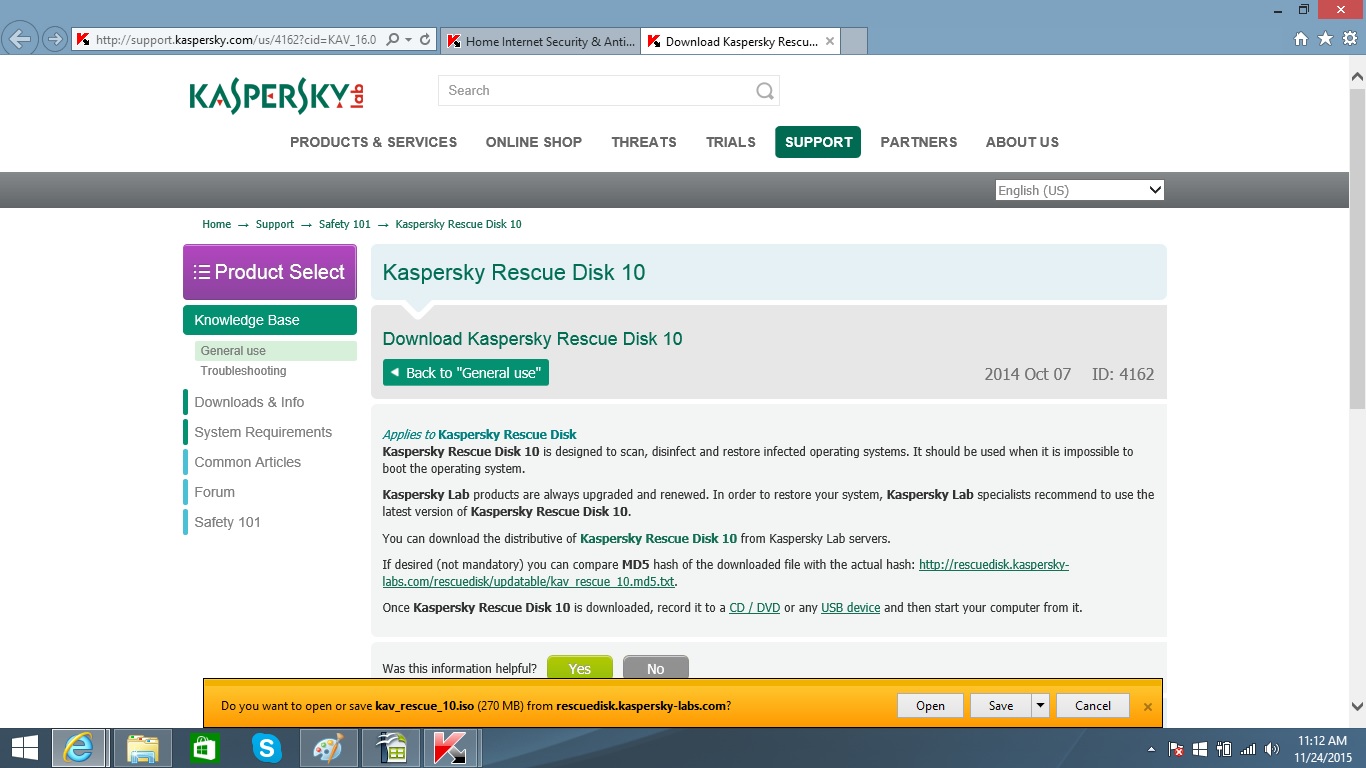Open Safety 101 sidebar section
Viewport: 1366px width, 768px height.
coord(227,522)
